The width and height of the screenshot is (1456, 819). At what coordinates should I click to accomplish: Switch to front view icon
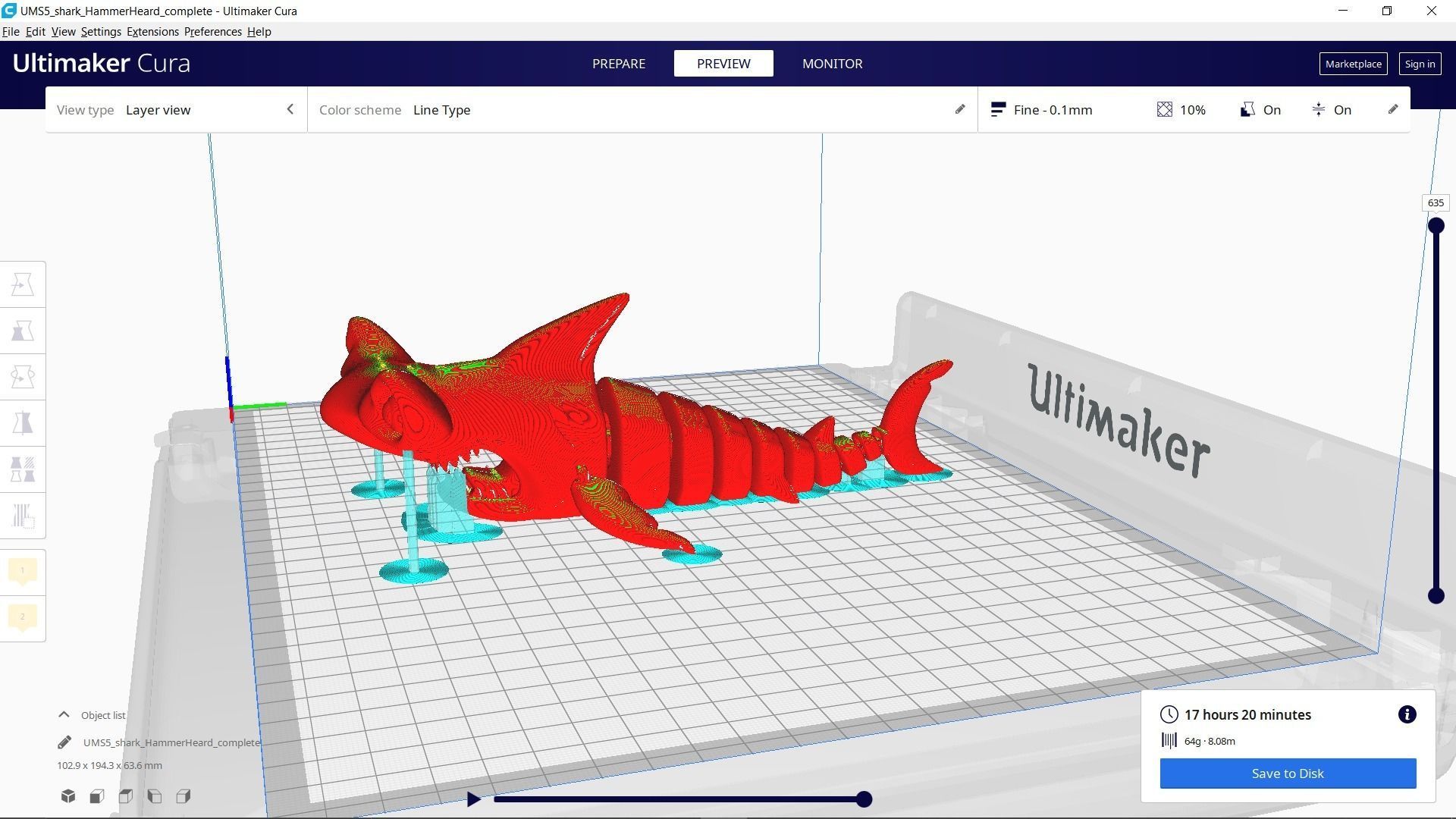point(97,796)
